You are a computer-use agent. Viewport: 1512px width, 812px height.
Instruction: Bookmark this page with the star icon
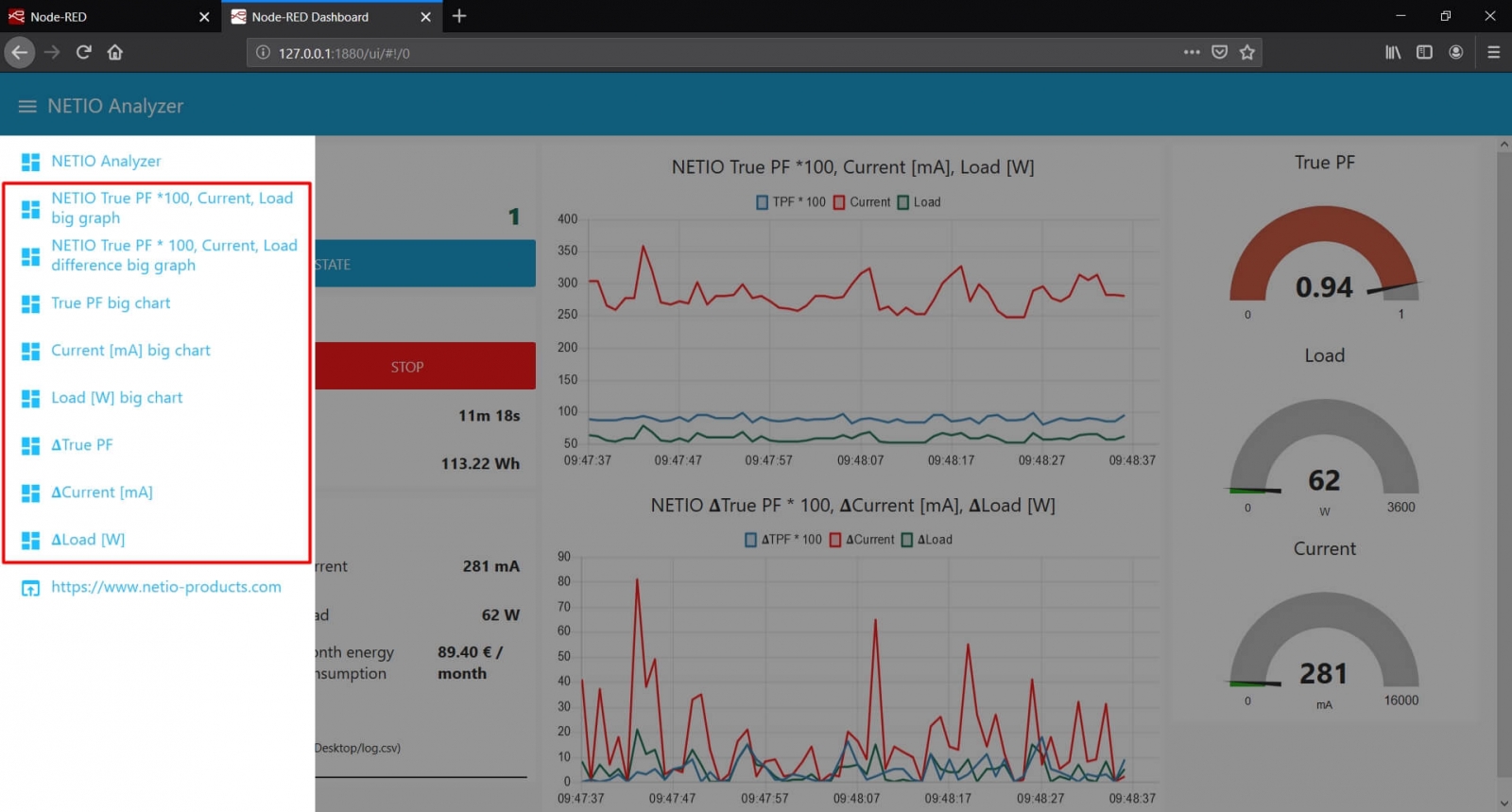coord(1247,52)
